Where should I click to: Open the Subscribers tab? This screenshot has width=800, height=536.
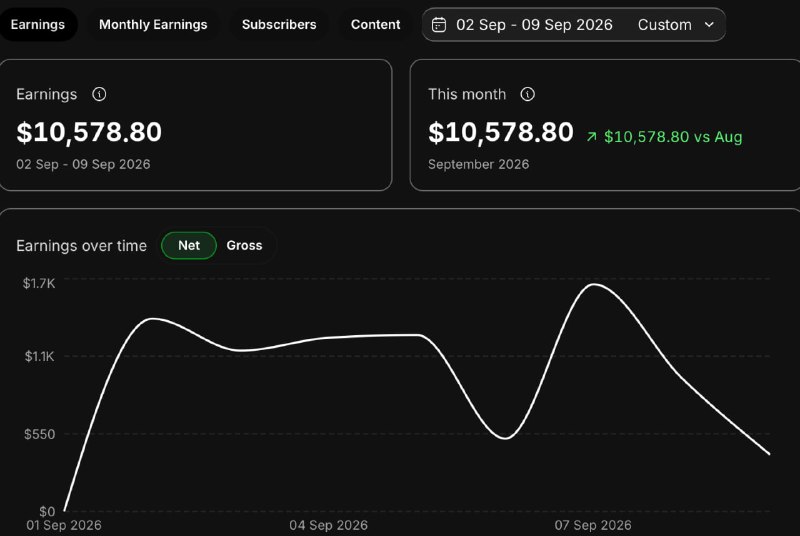[279, 24]
